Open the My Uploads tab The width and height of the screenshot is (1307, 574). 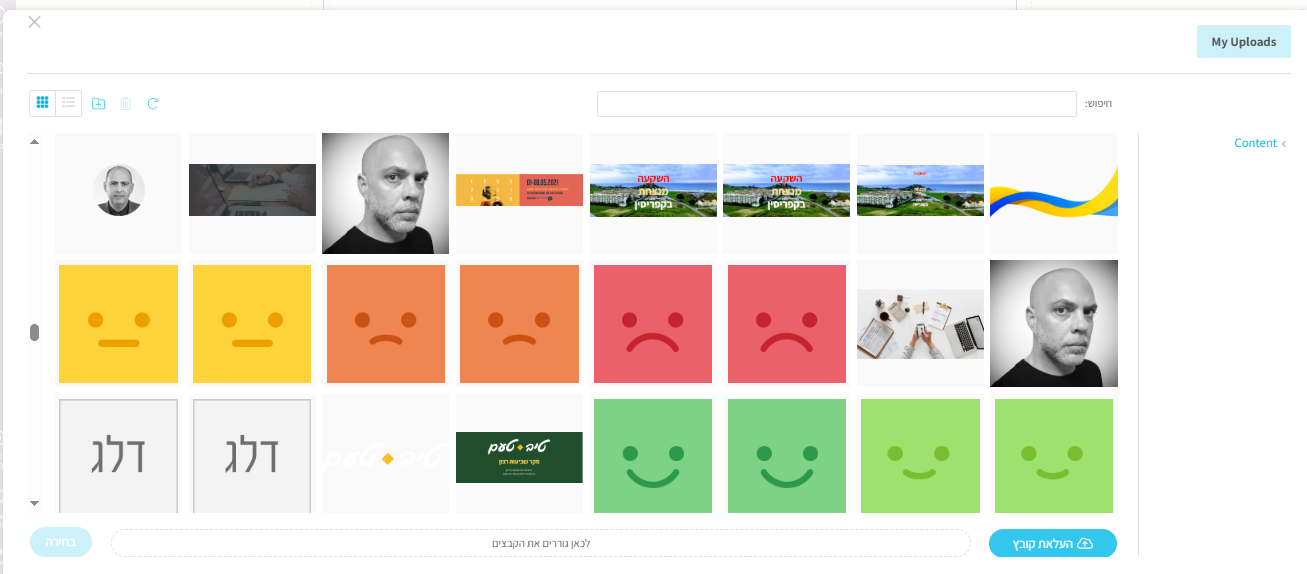[x=1243, y=42]
